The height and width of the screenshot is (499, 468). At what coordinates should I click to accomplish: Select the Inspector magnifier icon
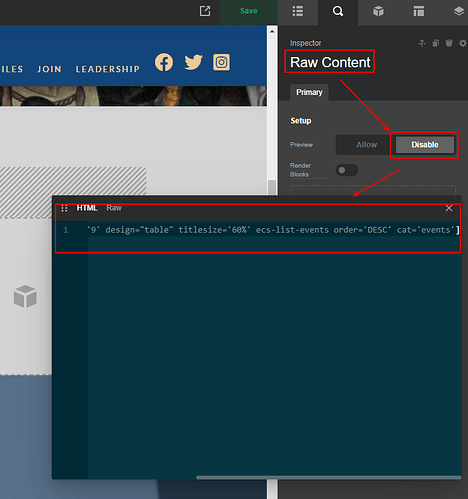338,11
